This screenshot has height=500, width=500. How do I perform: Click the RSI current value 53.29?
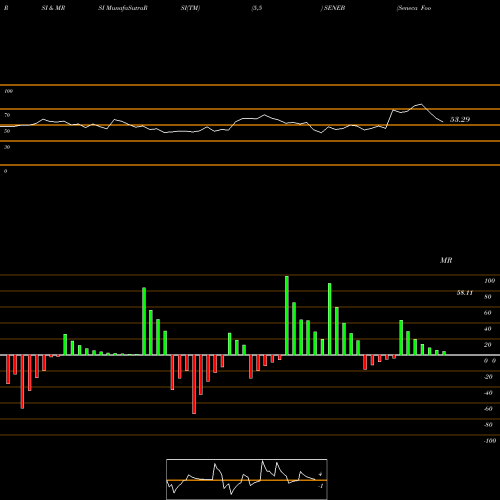pos(460,119)
